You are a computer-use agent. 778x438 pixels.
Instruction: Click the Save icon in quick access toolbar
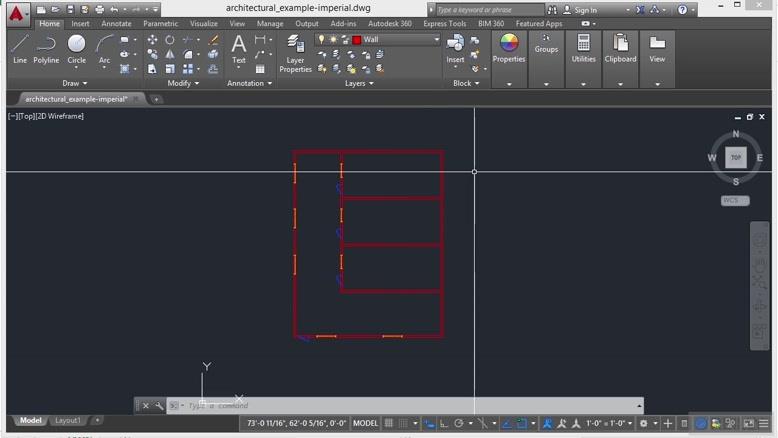[x=70, y=9]
